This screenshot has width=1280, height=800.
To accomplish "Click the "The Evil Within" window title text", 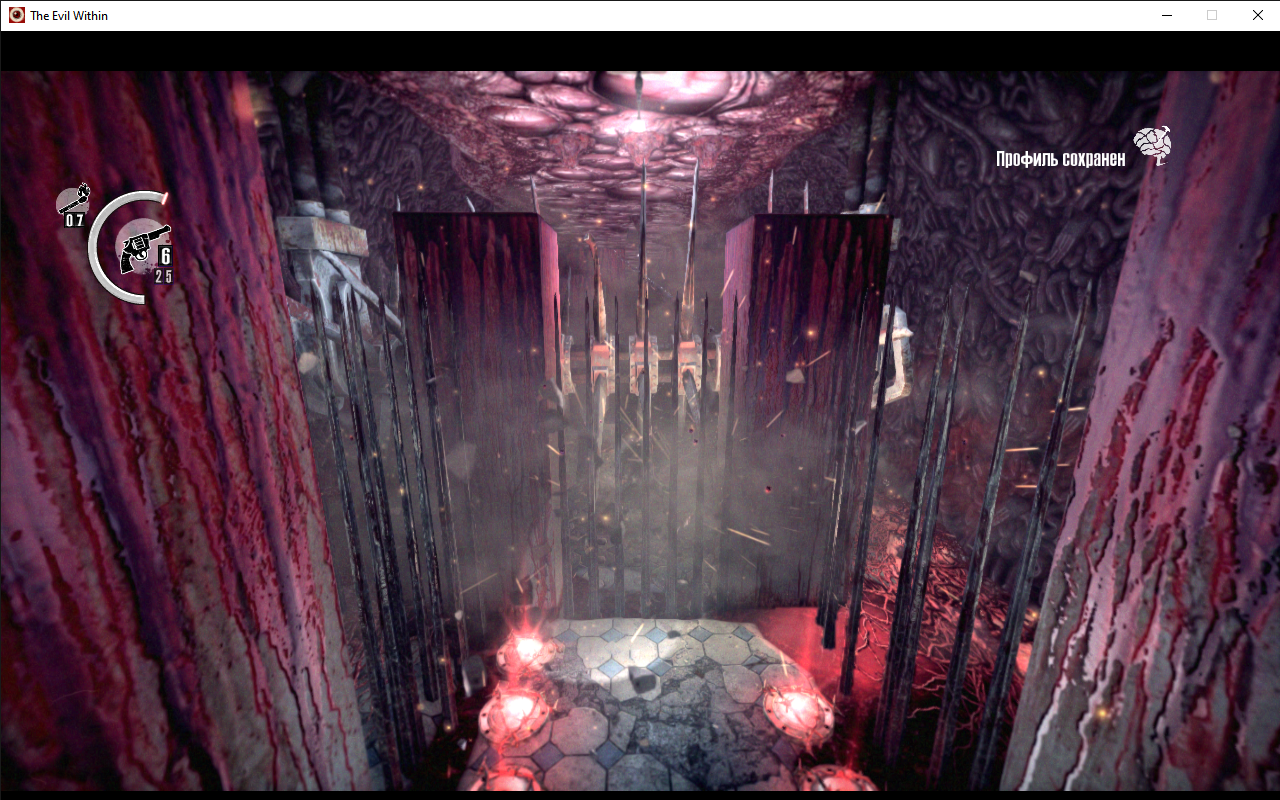I will pyautogui.click(x=69, y=15).
